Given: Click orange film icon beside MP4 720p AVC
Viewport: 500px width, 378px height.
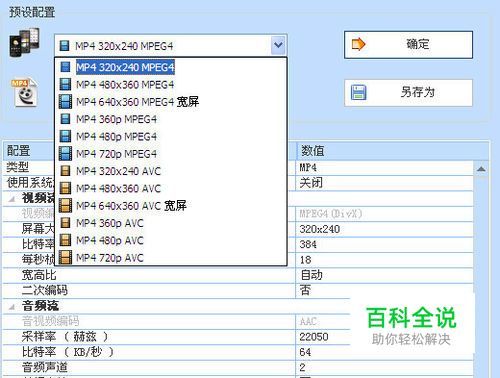Looking at the screenshot, I should coord(65,258).
